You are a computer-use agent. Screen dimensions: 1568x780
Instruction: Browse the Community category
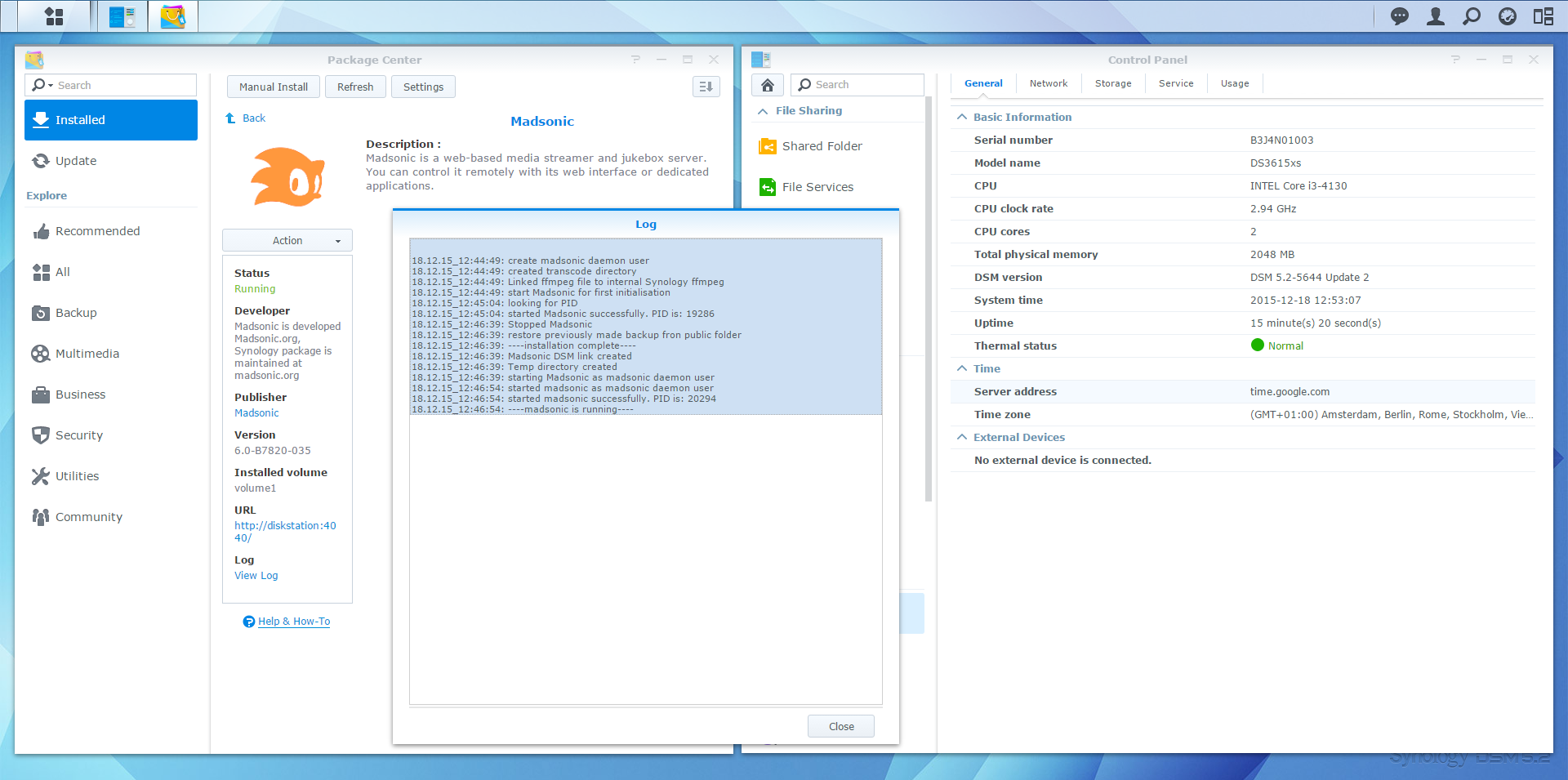point(111,517)
